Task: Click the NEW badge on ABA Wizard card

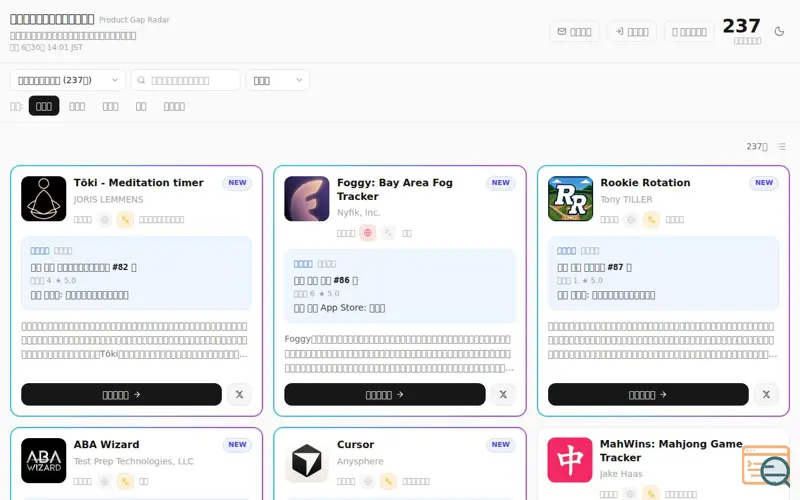Action: (x=237, y=444)
